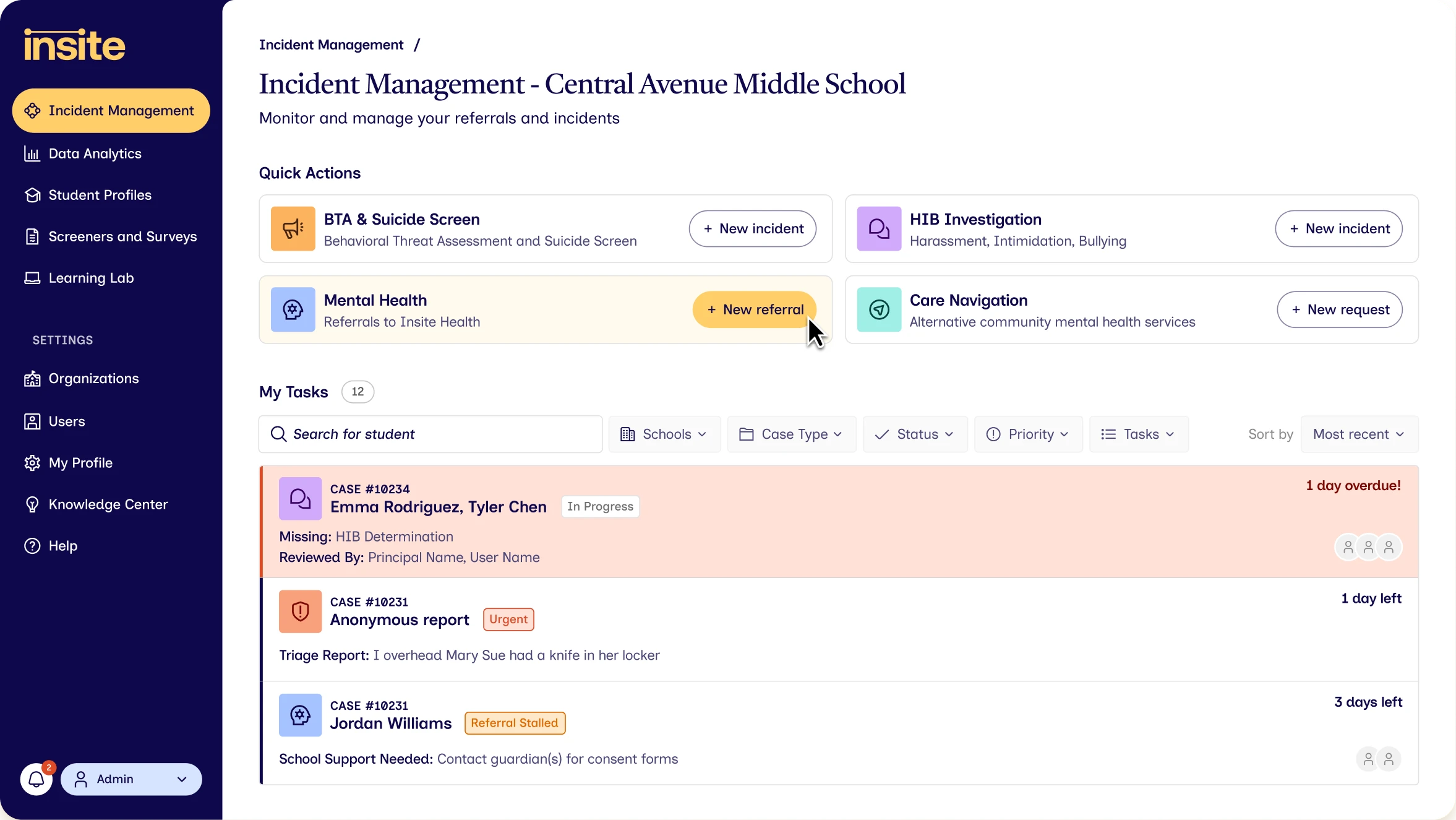This screenshot has height=820, width=1456.
Task: Click the orange BTA megaphone icon
Action: point(293,228)
